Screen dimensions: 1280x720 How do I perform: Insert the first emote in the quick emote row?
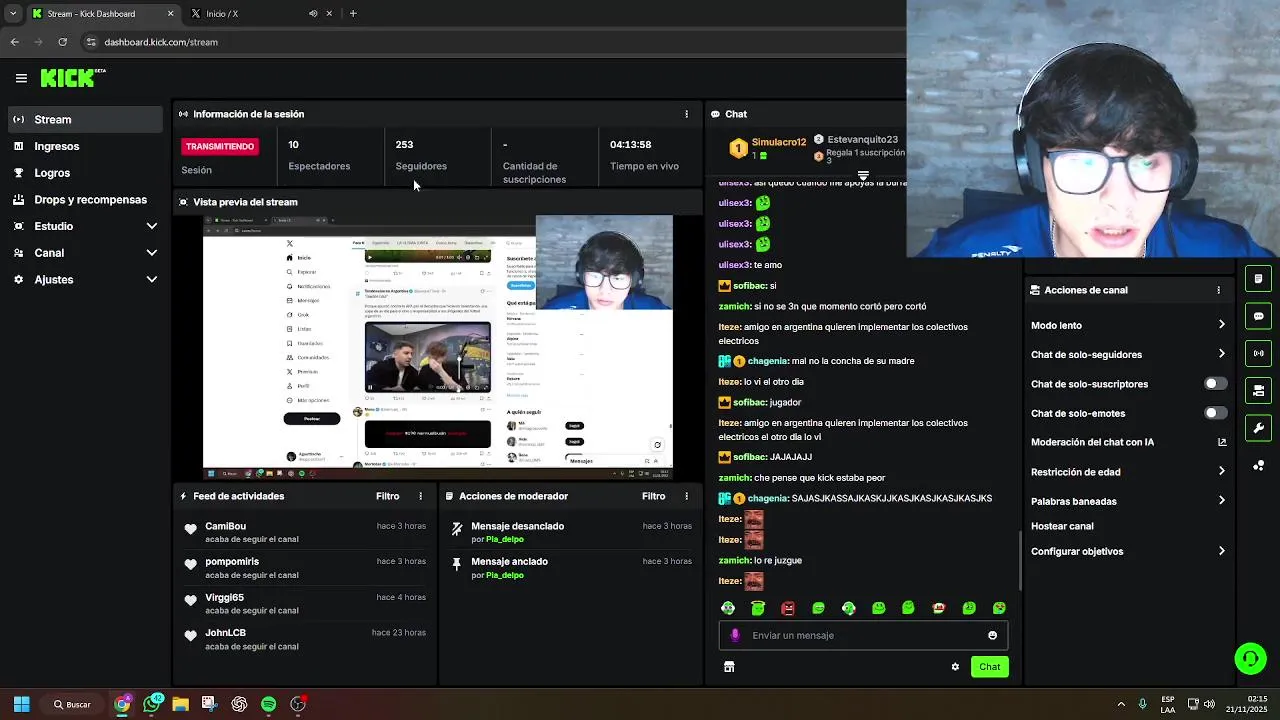pyautogui.click(x=728, y=608)
